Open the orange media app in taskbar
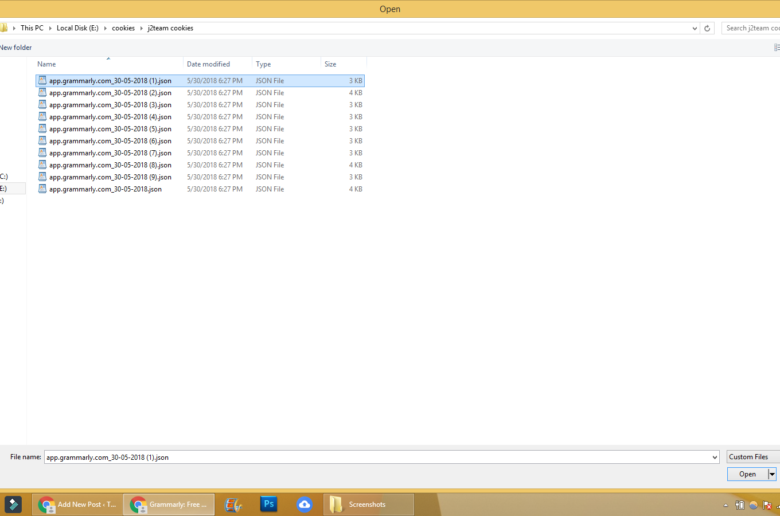This screenshot has width=780, height=516. coord(233,504)
